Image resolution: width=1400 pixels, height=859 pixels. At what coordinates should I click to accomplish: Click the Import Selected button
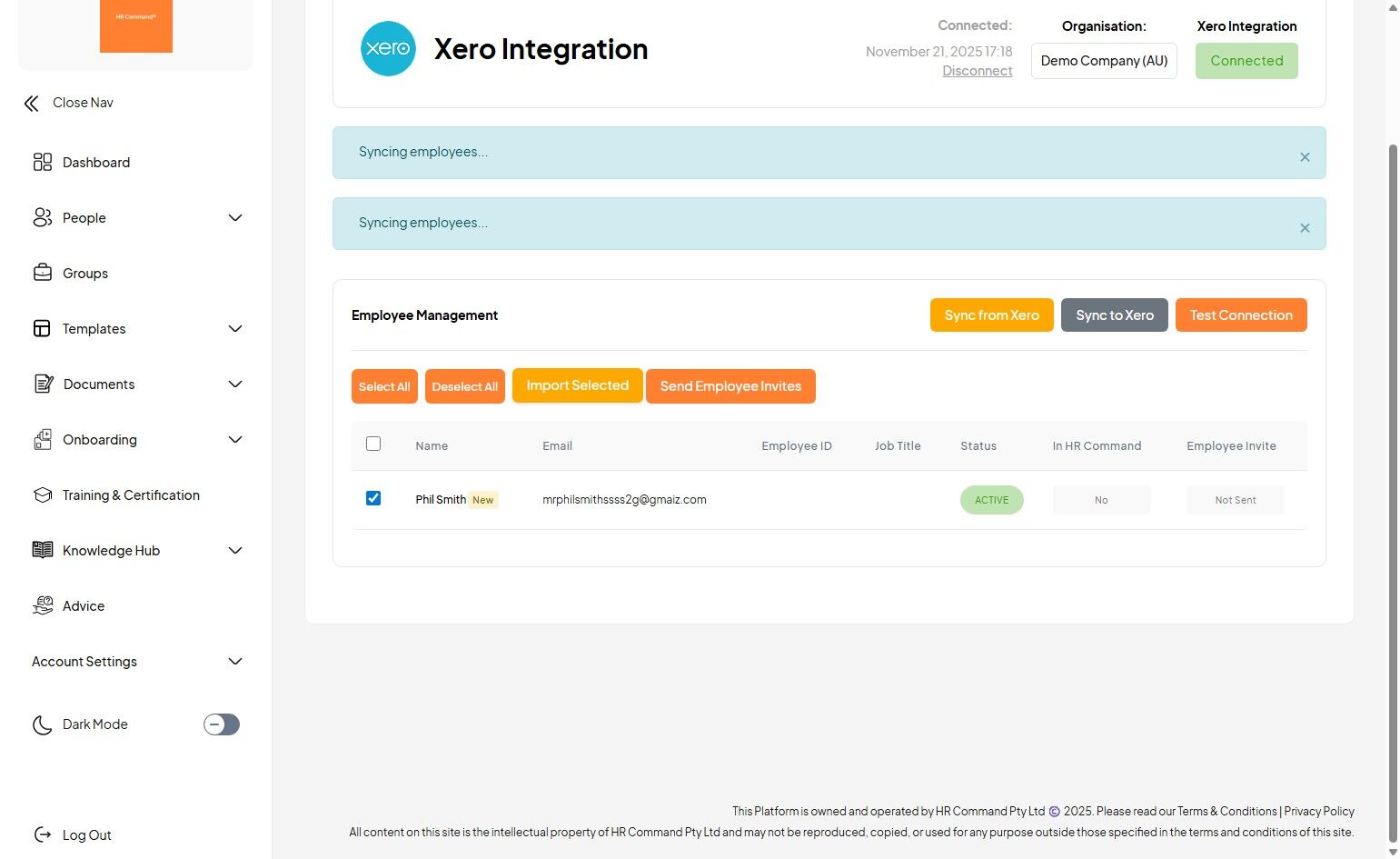(578, 385)
